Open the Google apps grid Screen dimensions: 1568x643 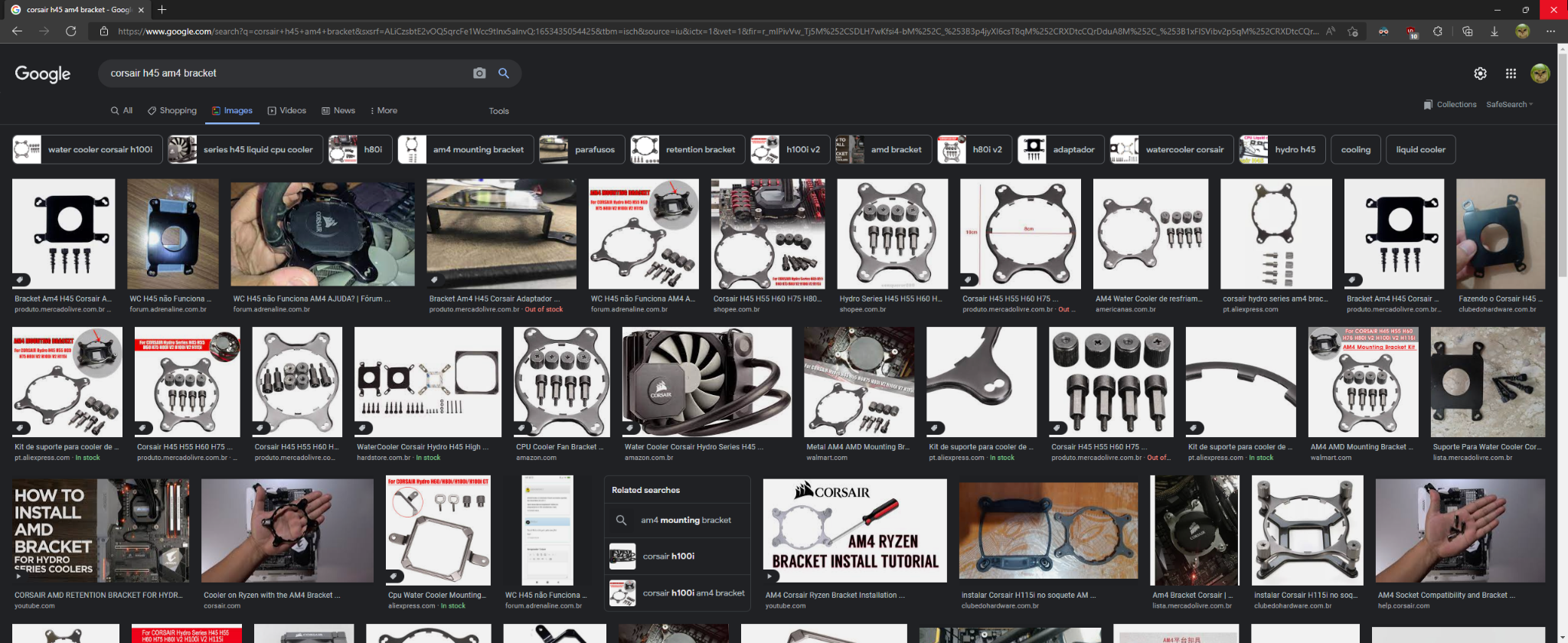pyautogui.click(x=1511, y=73)
